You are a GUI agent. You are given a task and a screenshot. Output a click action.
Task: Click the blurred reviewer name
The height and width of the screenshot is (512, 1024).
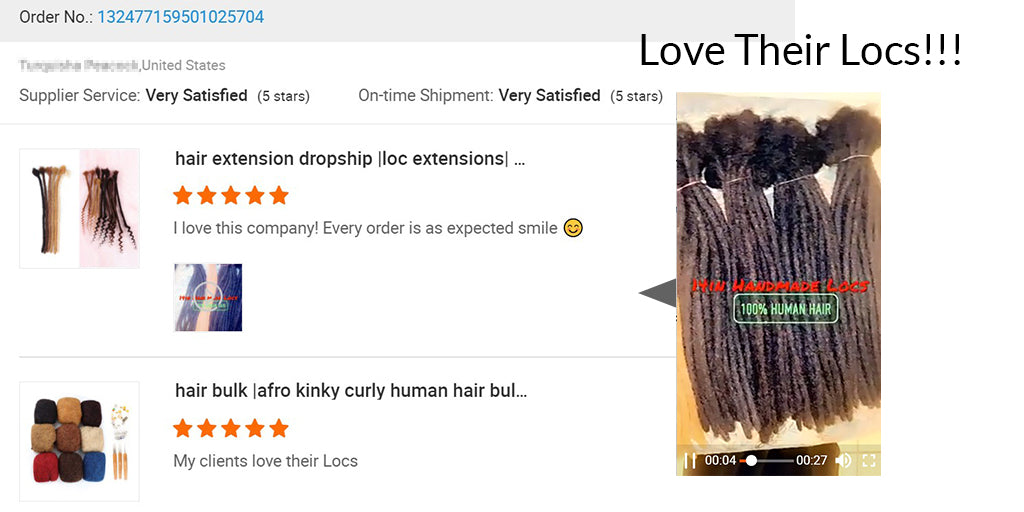click(x=79, y=65)
